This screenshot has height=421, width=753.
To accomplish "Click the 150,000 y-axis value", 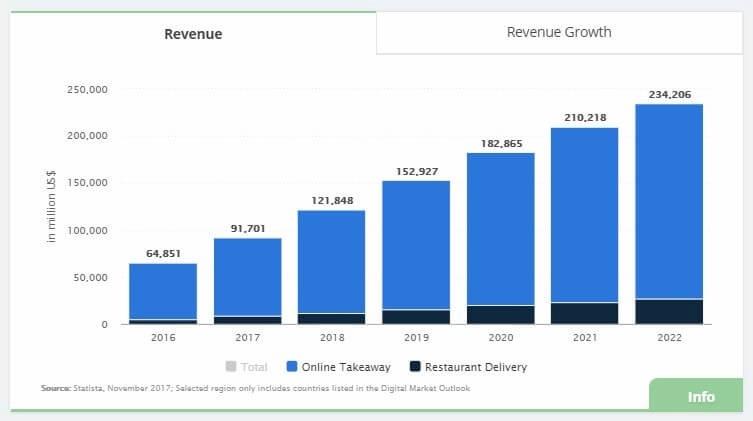I will 87,182.
